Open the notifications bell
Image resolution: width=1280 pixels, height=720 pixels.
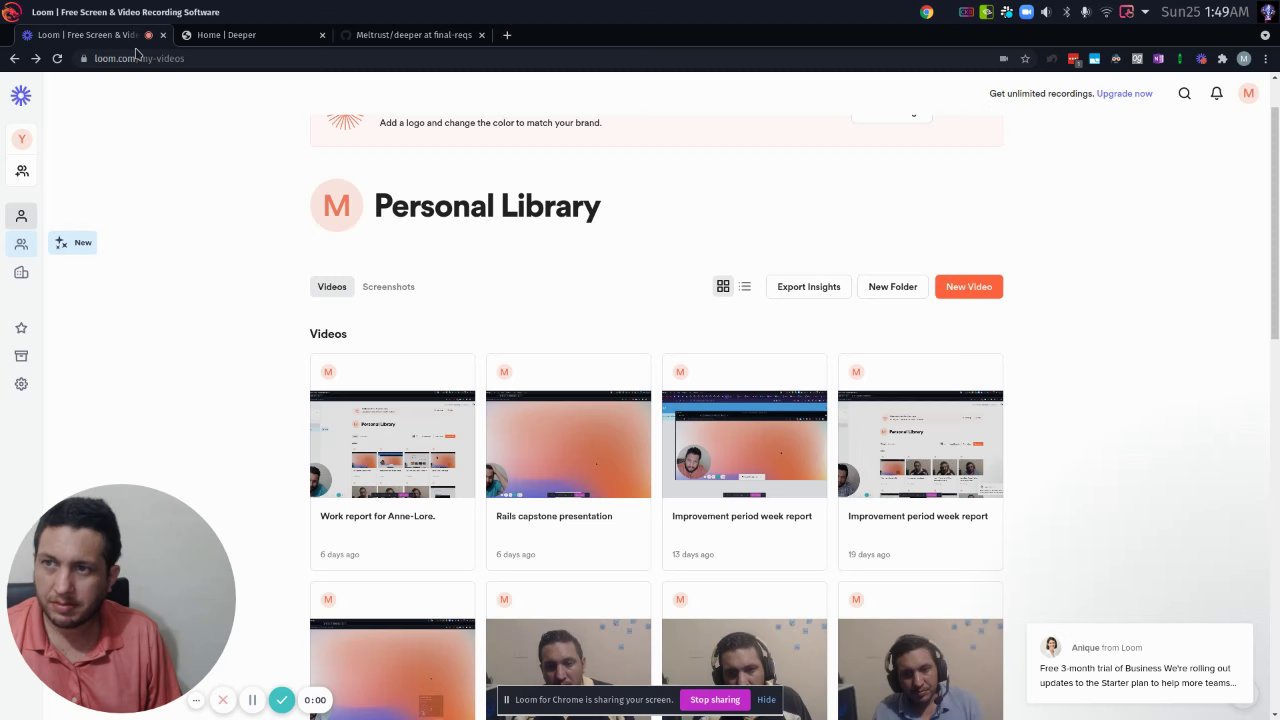coord(1217,94)
